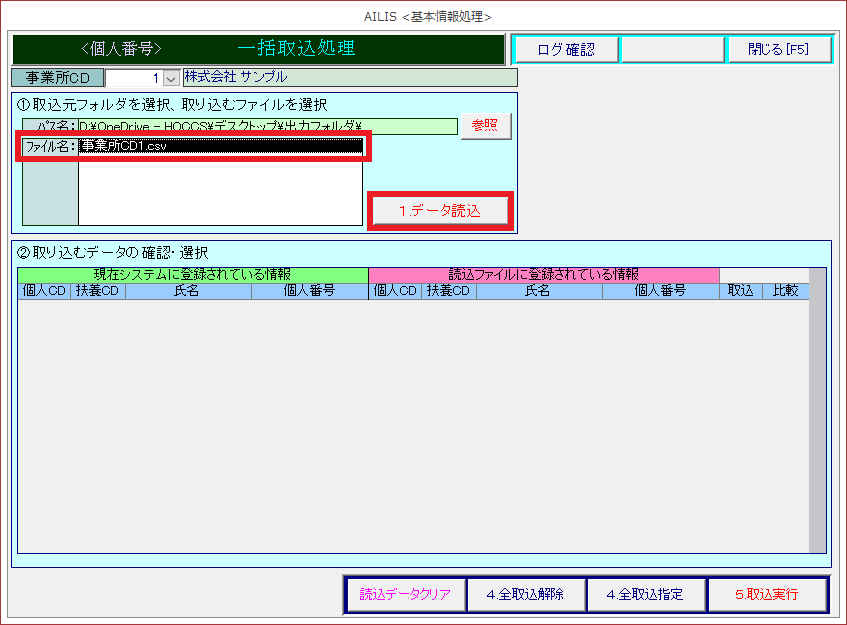Select file 事業所CD1.csv in the list
Image resolution: width=847 pixels, height=625 pixels.
click(220, 146)
